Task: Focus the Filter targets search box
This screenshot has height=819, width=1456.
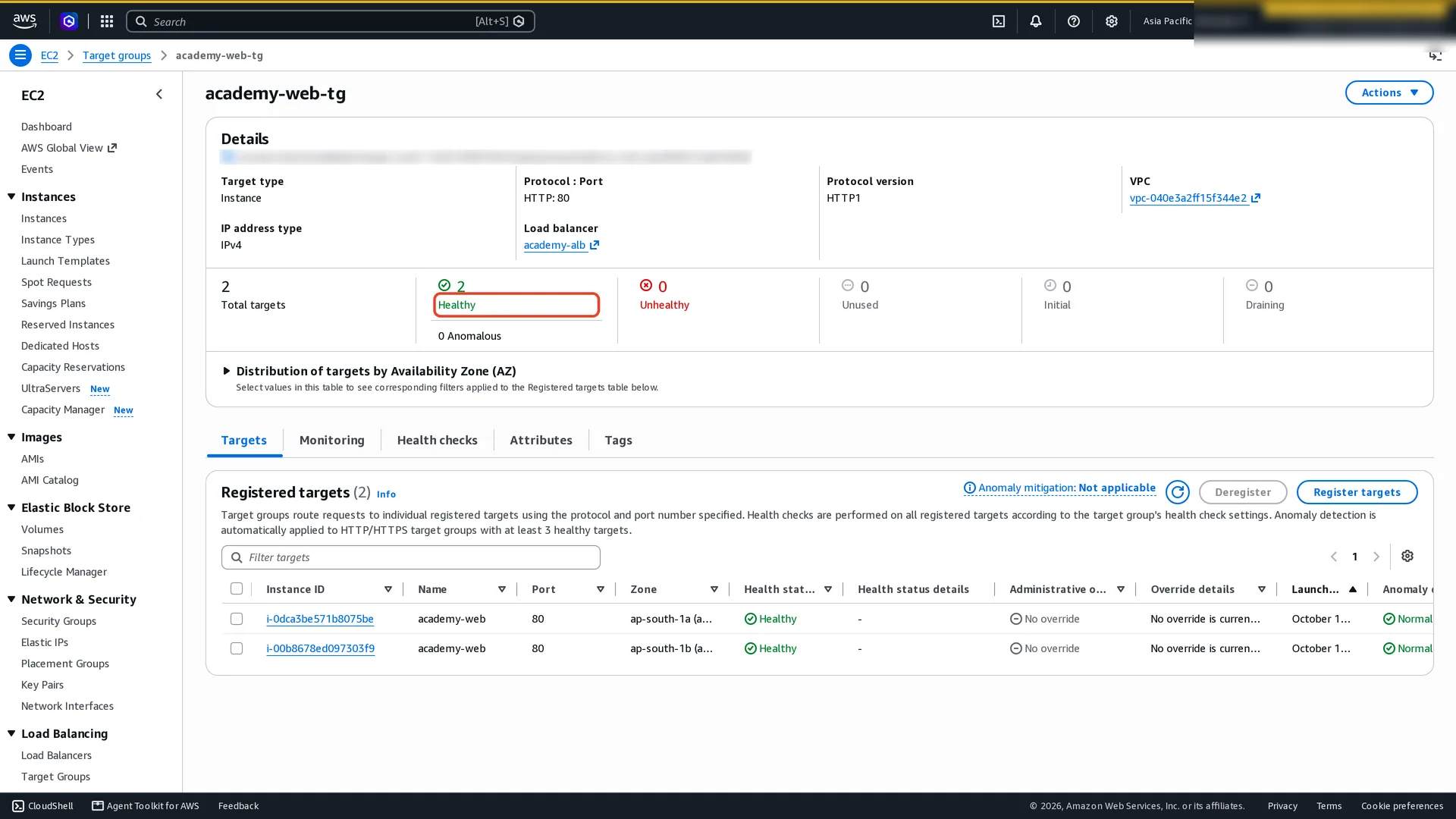Action: point(411,557)
